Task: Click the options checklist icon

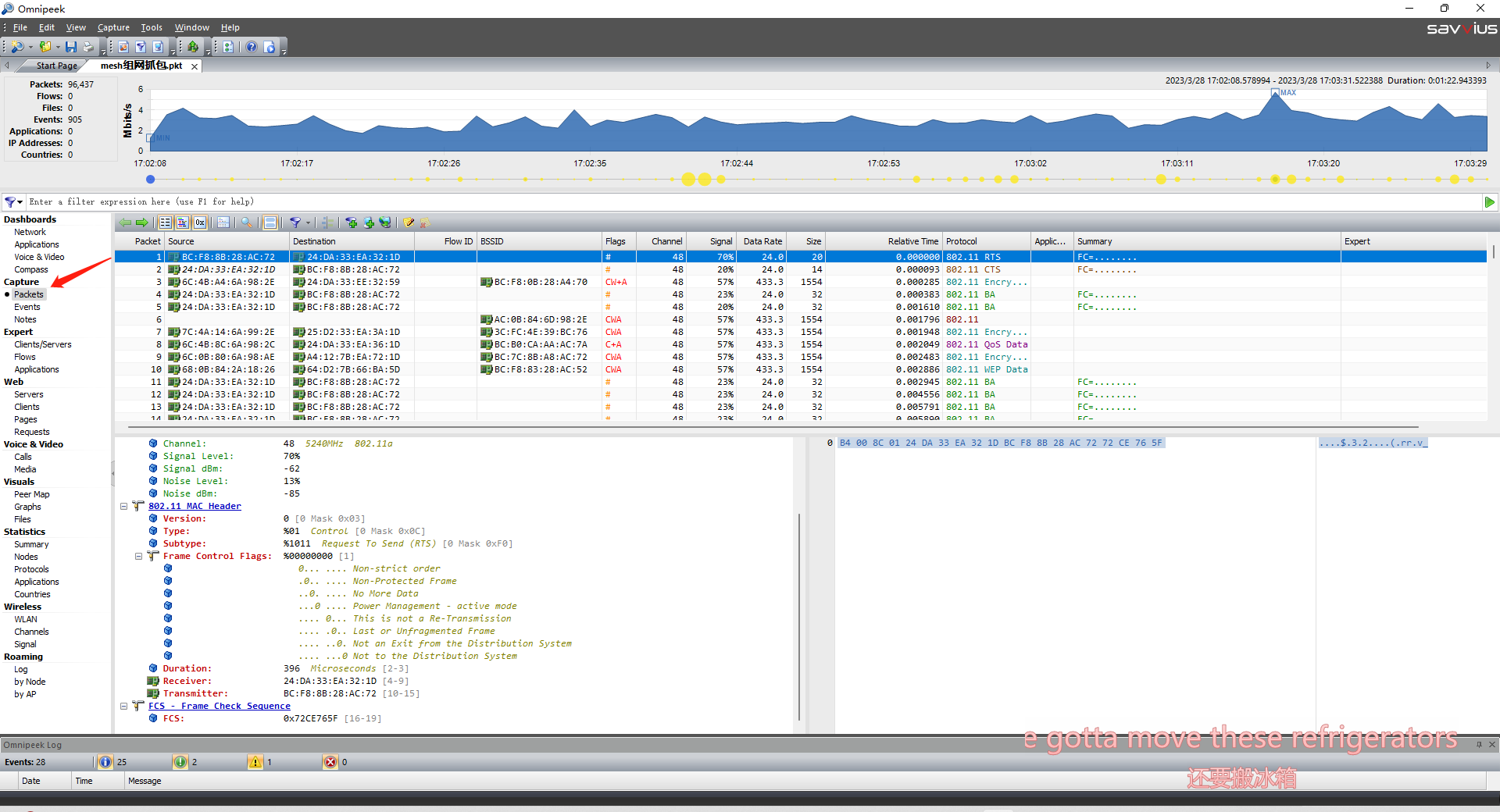Action: point(227,47)
